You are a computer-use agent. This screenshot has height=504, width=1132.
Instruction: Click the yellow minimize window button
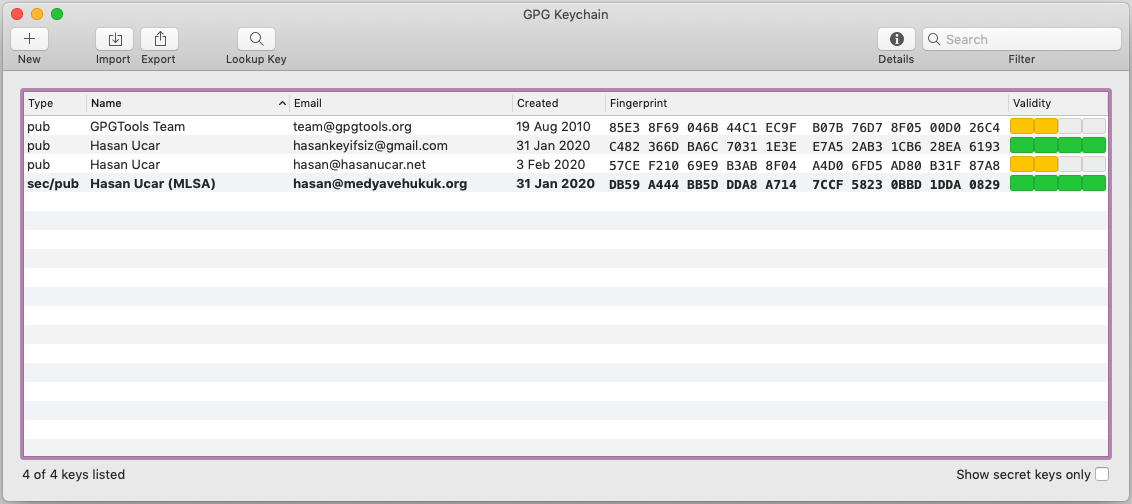pos(37,14)
